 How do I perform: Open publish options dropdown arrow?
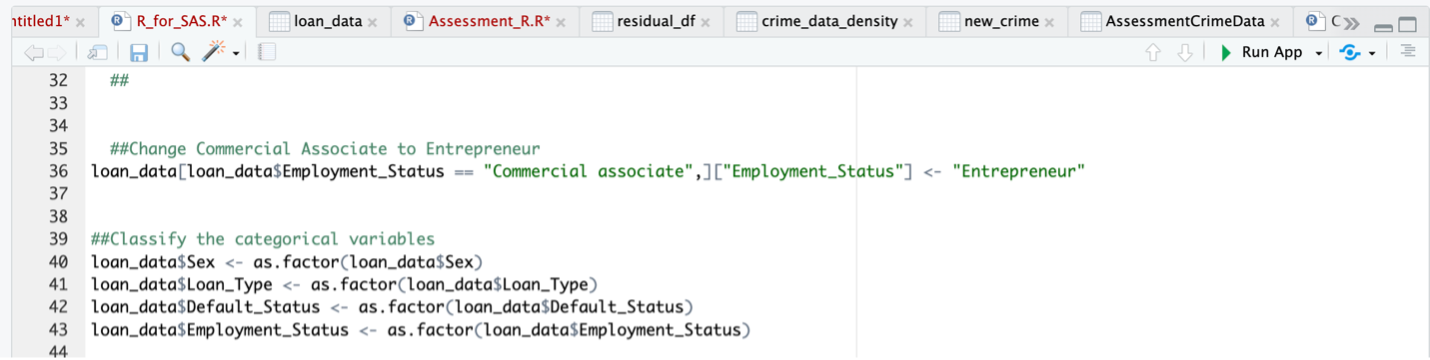[1372, 53]
